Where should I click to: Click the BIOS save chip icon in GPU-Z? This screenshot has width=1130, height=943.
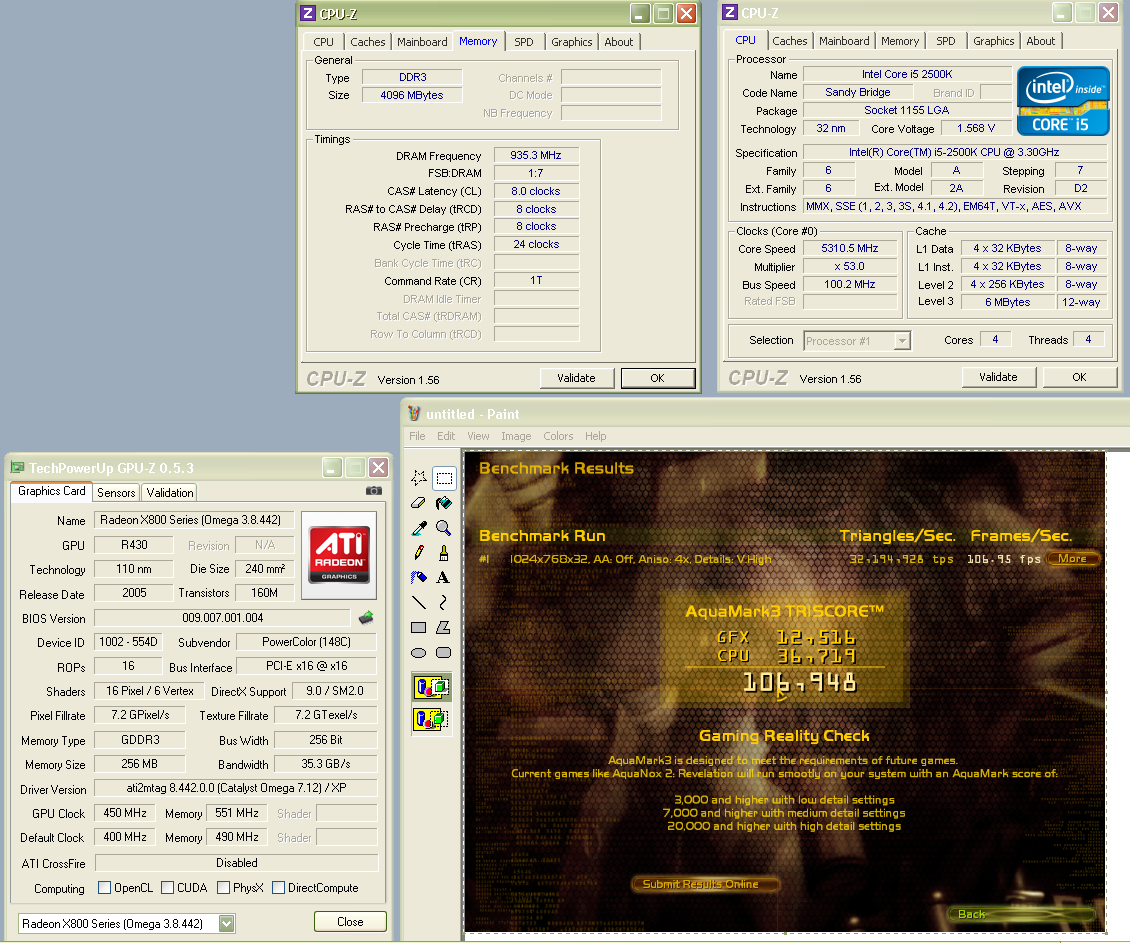point(366,617)
